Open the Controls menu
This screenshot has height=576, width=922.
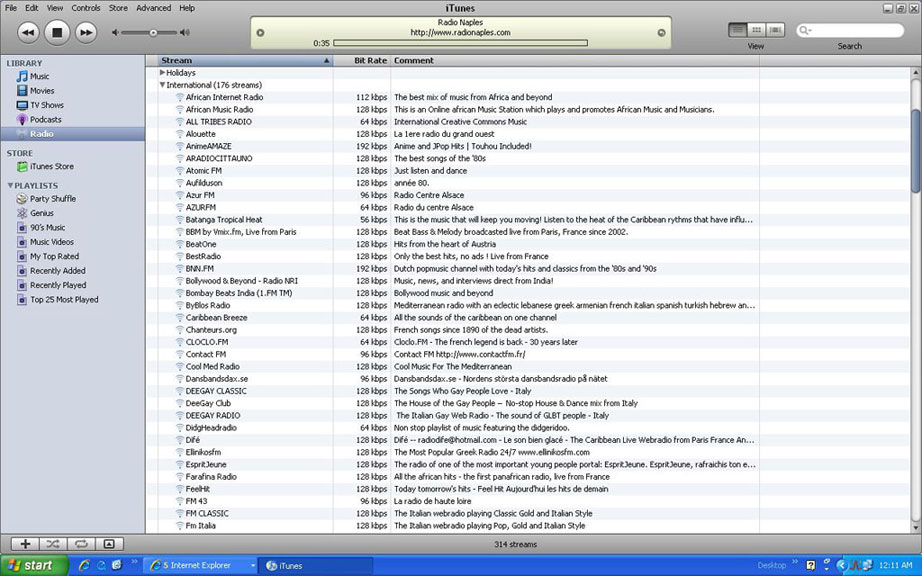point(86,8)
